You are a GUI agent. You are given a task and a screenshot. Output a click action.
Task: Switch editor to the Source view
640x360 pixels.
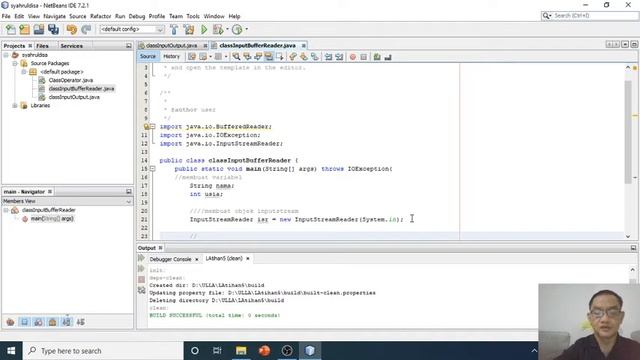point(148,56)
